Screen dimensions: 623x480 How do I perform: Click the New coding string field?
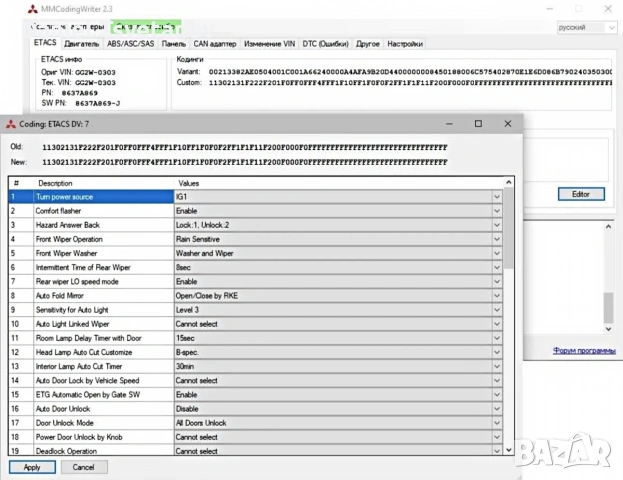(245, 162)
